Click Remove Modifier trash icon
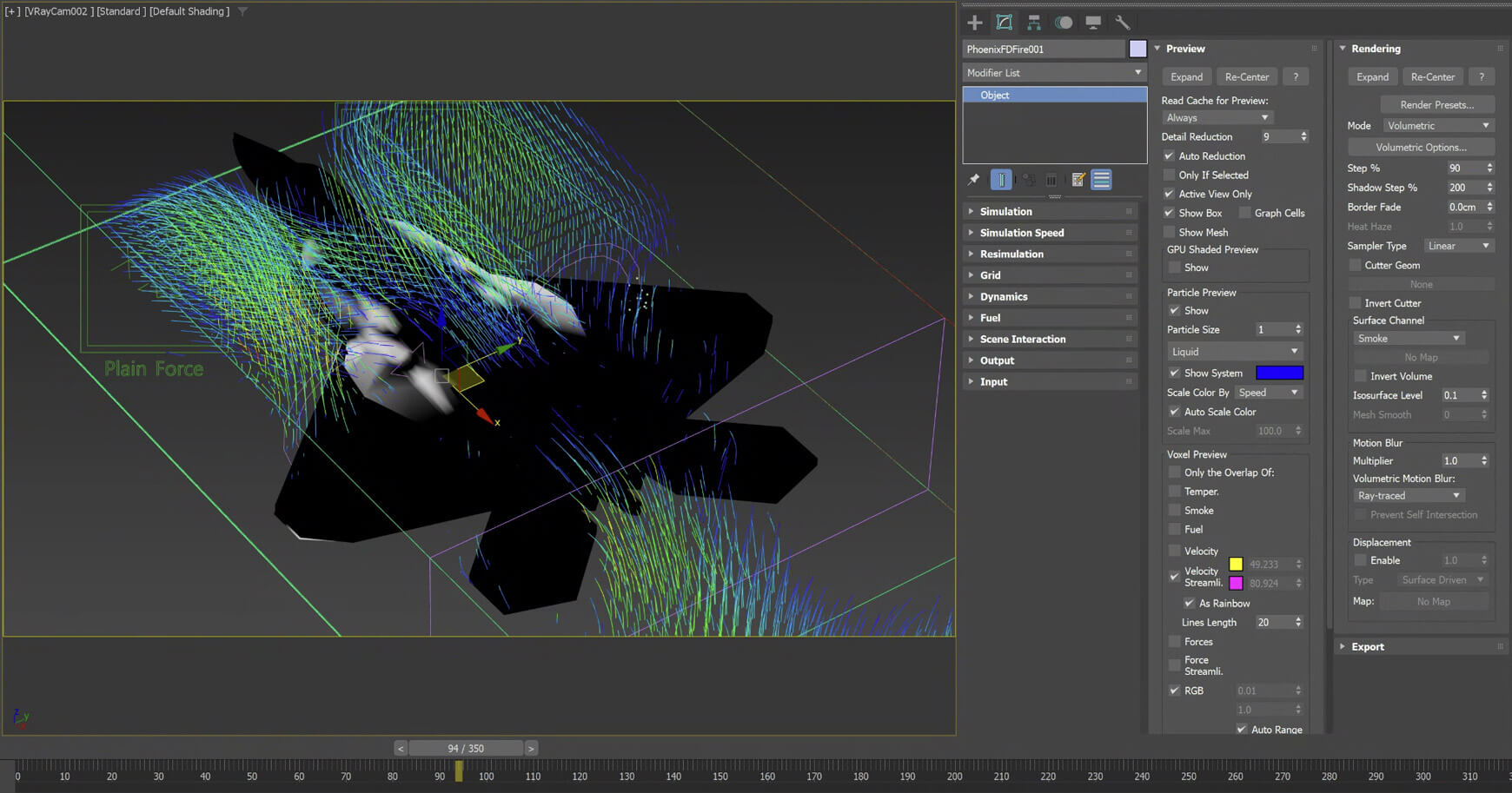This screenshot has height=793, width=1512. pos(1051,180)
